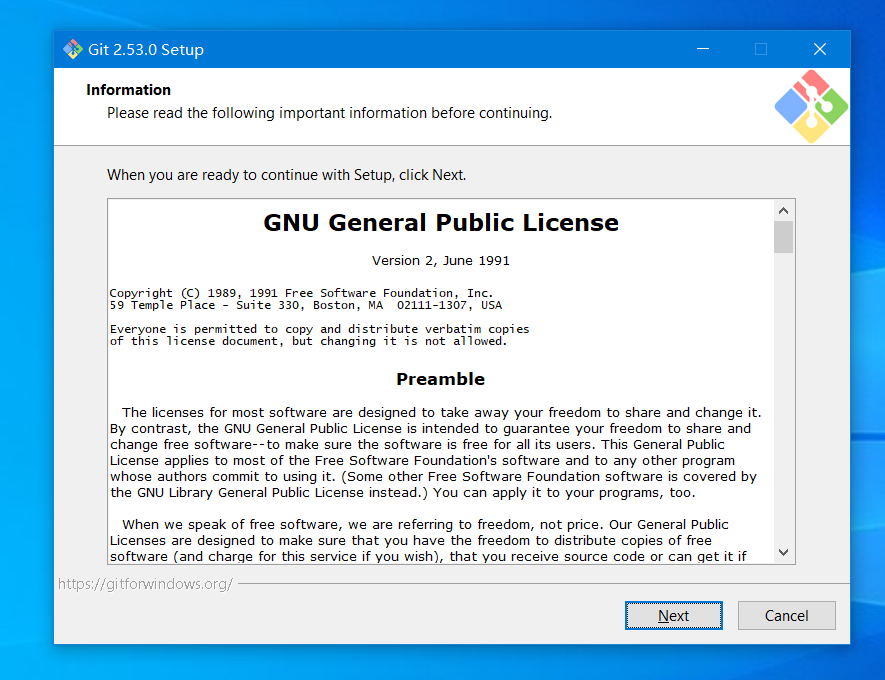Viewport: 885px width, 680px height.
Task: Click 'Please read the following important information' text
Action: pos(330,113)
